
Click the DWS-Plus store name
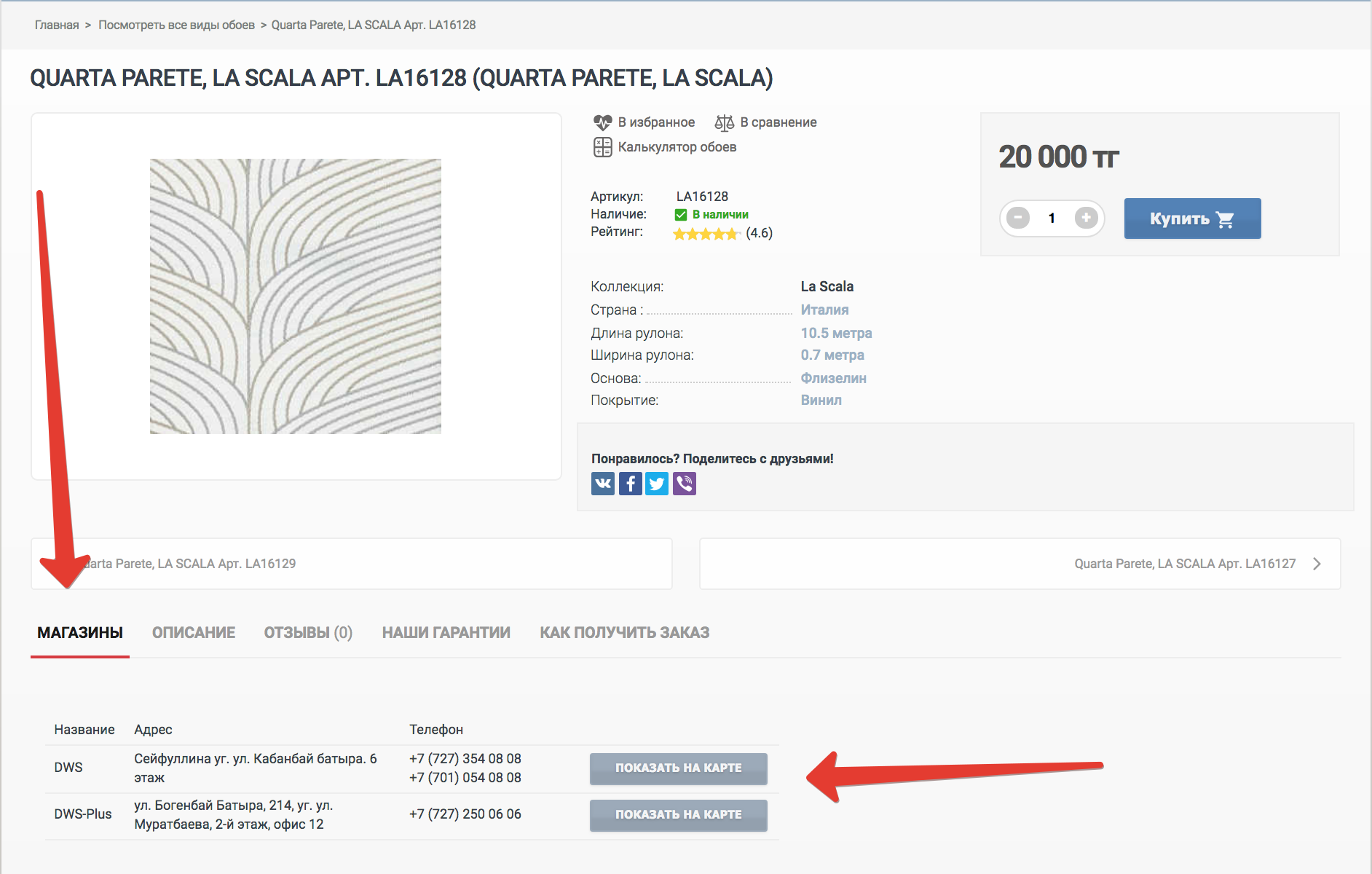click(83, 814)
